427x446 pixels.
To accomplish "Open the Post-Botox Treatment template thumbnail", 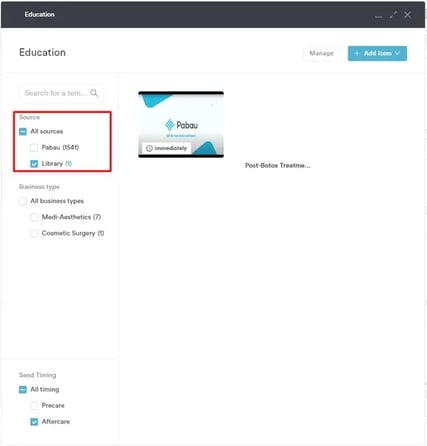I will click(x=181, y=124).
